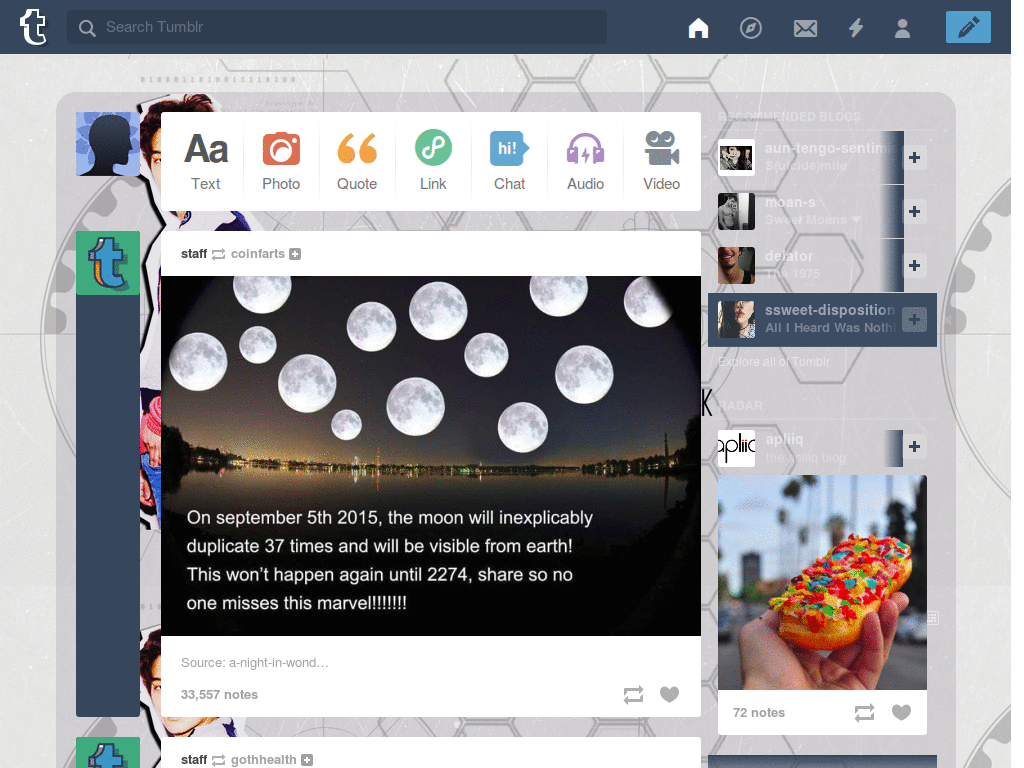Open the Explore compass icon
This screenshot has width=1024, height=768.
[x=750, y=27]
